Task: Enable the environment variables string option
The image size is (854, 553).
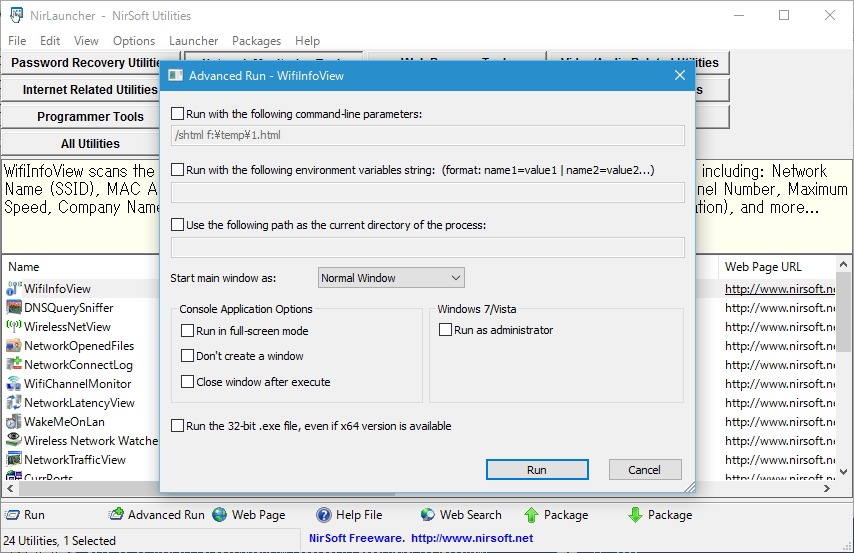Action: pyautogui.click(x=177, y=169)
